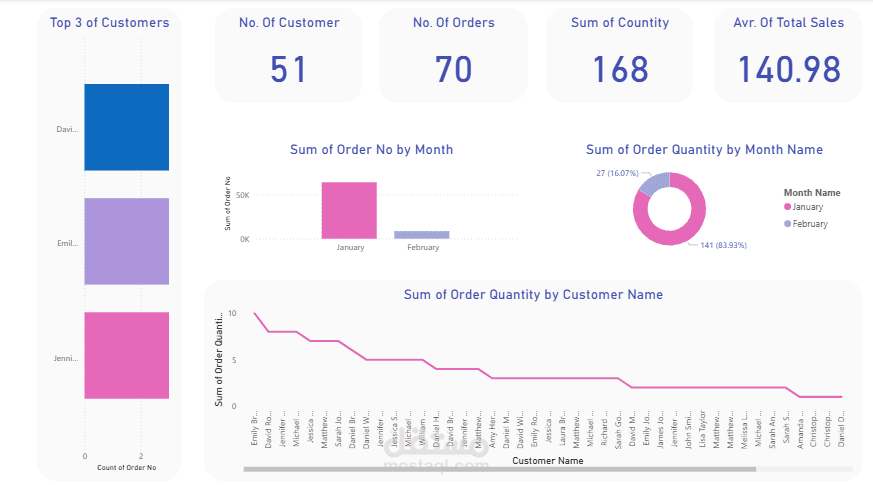Viewport: 873px width, 485px height.
Task: Click the Daniel D... customer axis label
Action: click(x=842, y=429)
